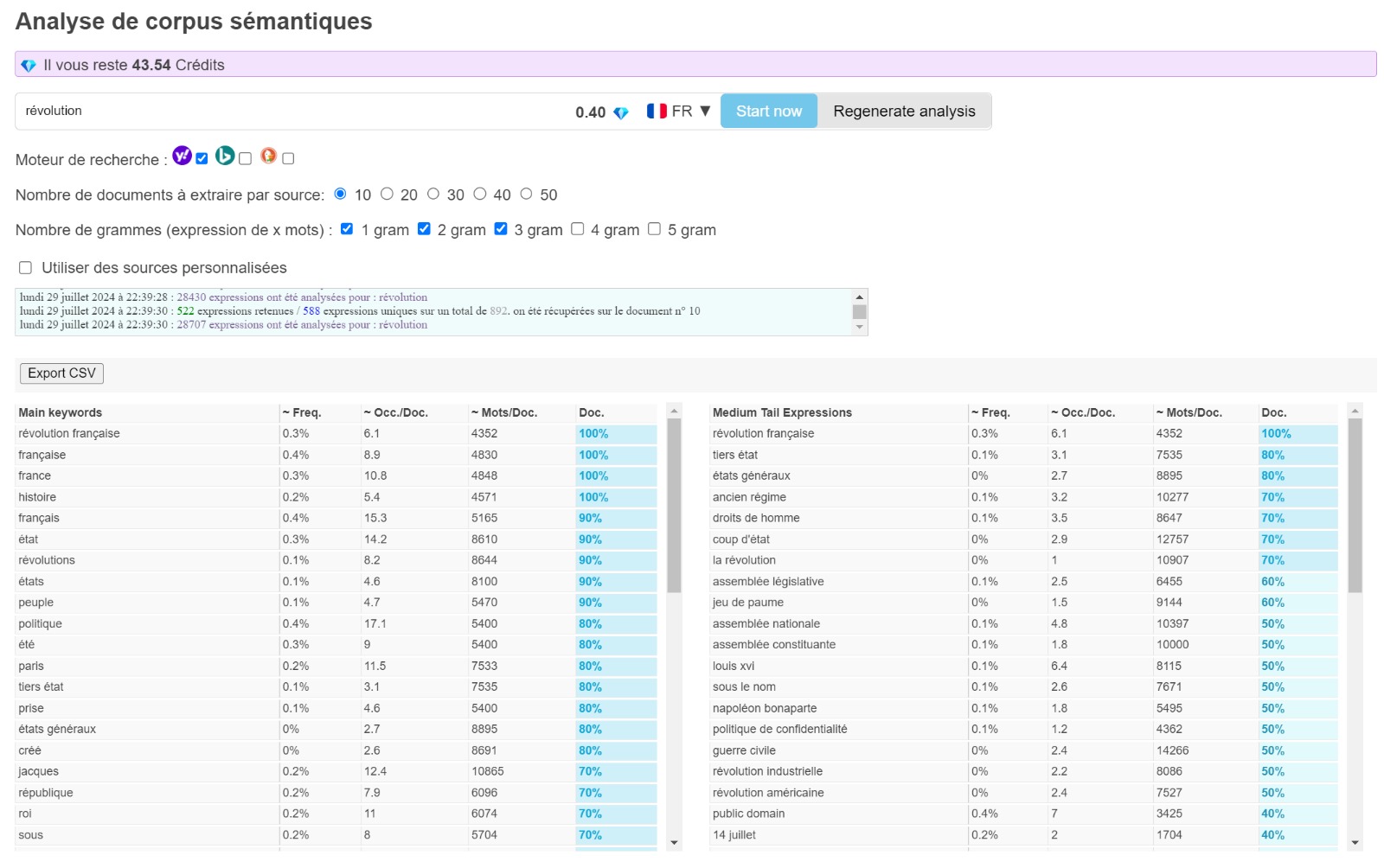Open the FR language dropdown
1384x868 pixels.
(679, 112)
